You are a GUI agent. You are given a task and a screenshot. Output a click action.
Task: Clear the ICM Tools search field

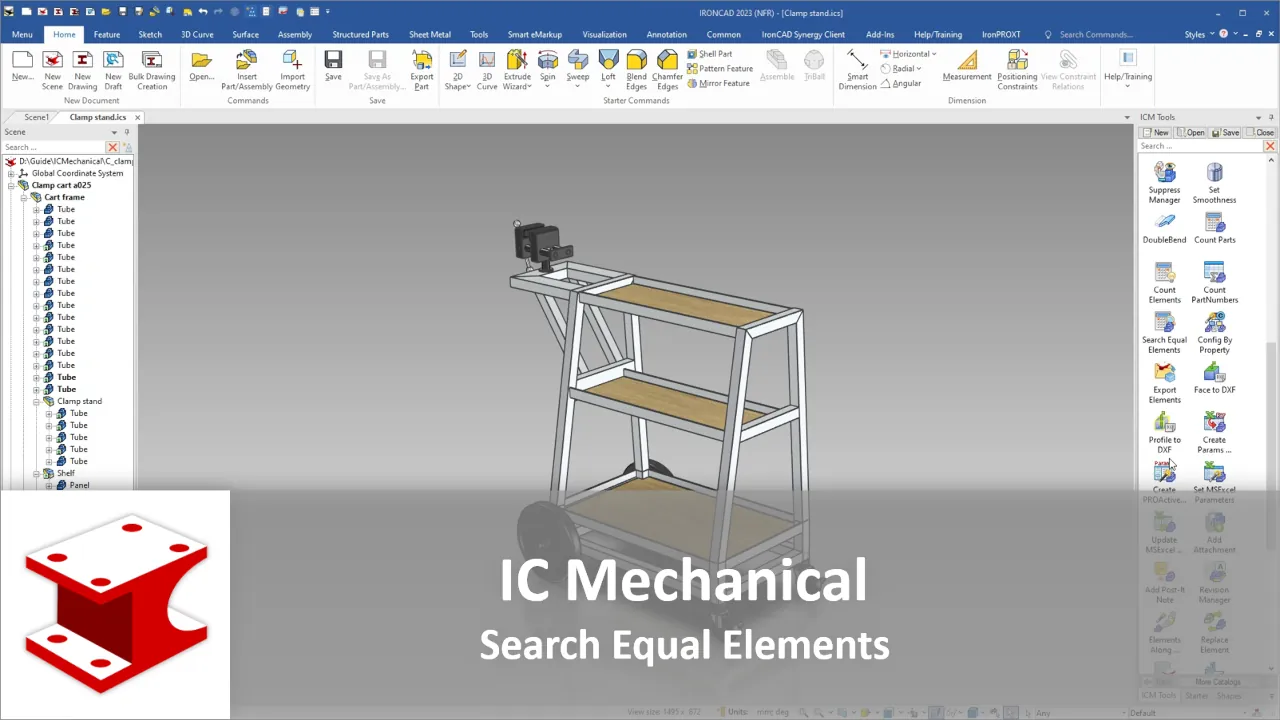pos(1270,146)
